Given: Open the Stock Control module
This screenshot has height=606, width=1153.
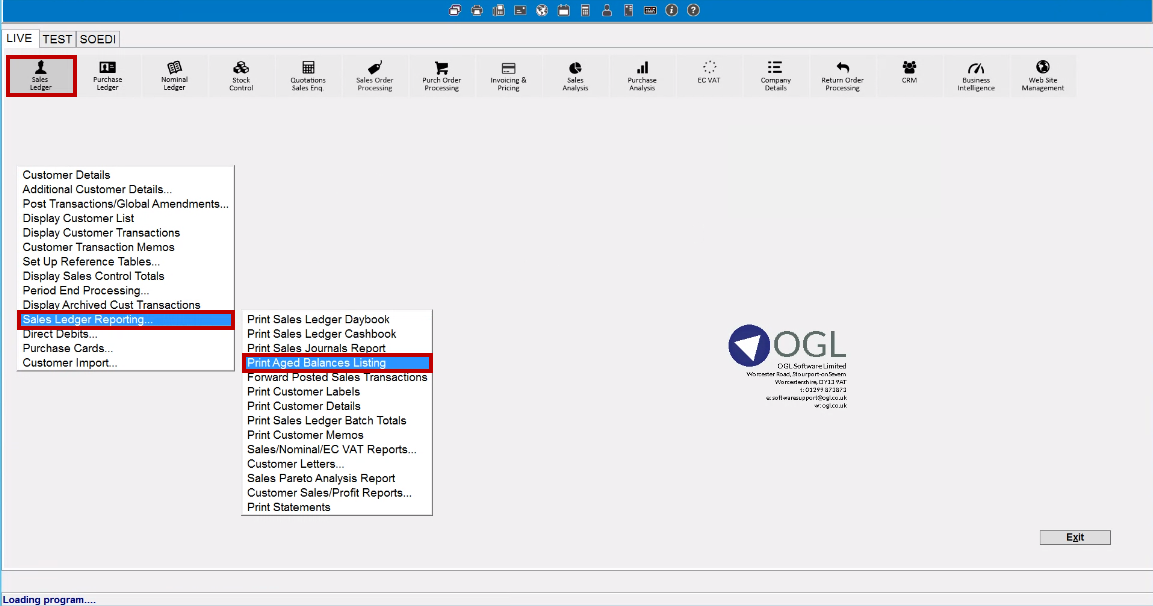Looking at the screenshot, I should tap(241, 76).
